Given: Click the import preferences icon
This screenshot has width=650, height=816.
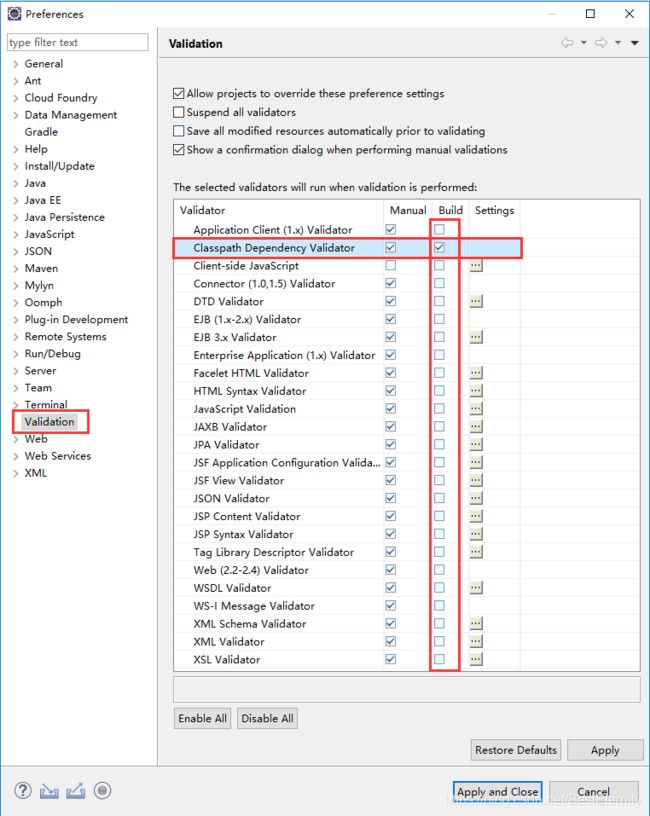Looking at the screenshot, I should [49, 791].
